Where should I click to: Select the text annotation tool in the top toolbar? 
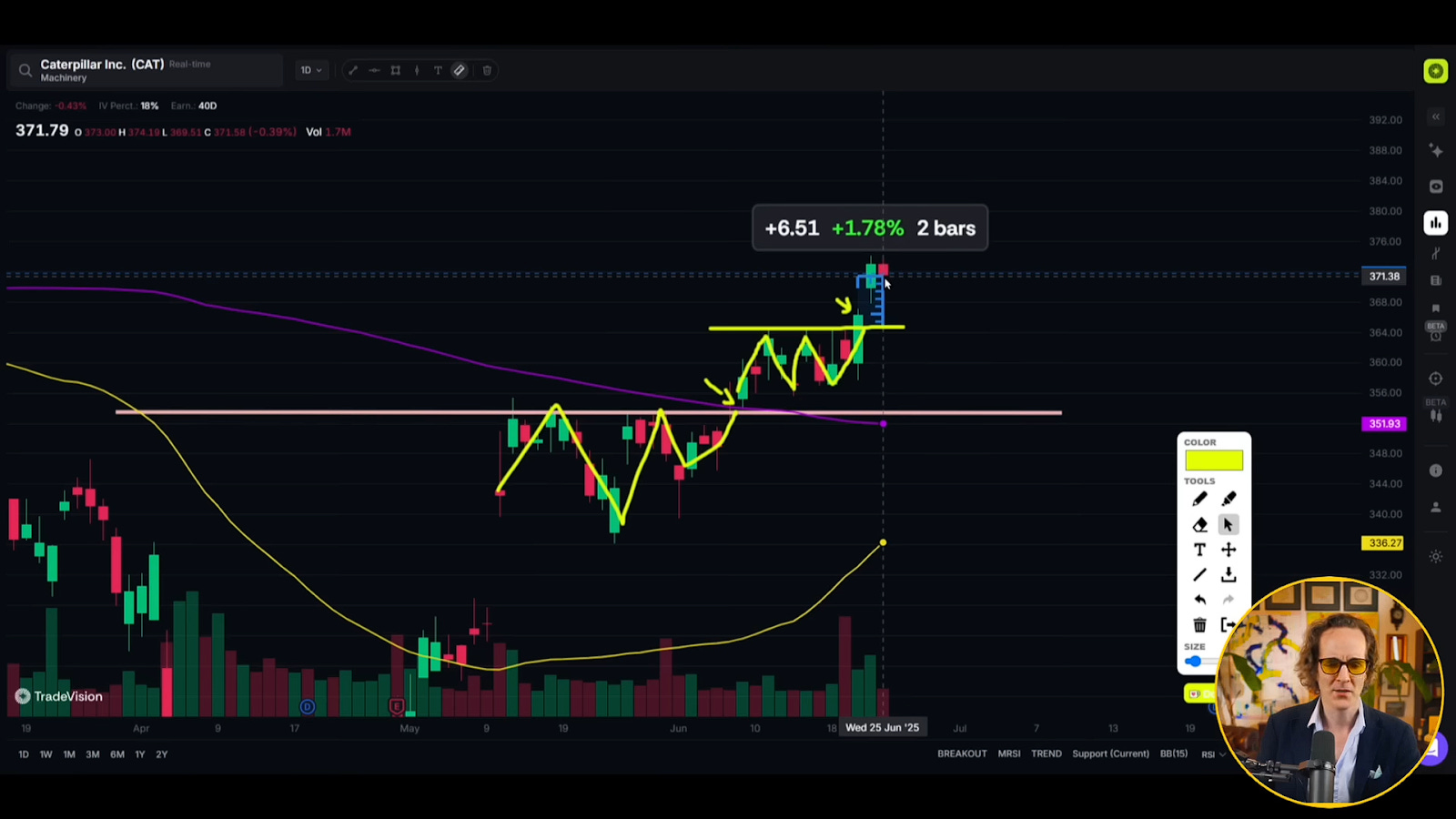[x=438, y=70]
